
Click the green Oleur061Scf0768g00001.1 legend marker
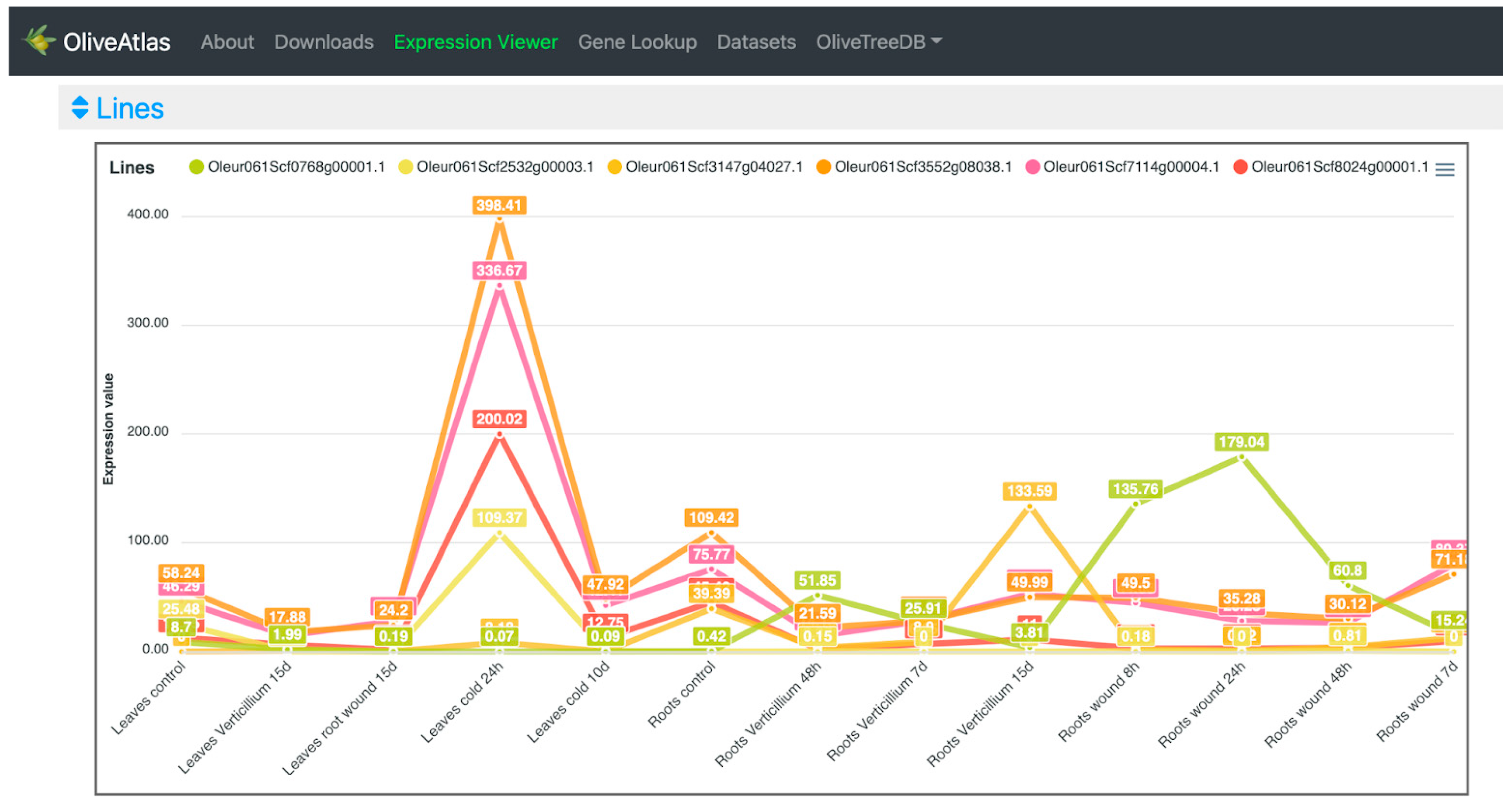(196, 167)
